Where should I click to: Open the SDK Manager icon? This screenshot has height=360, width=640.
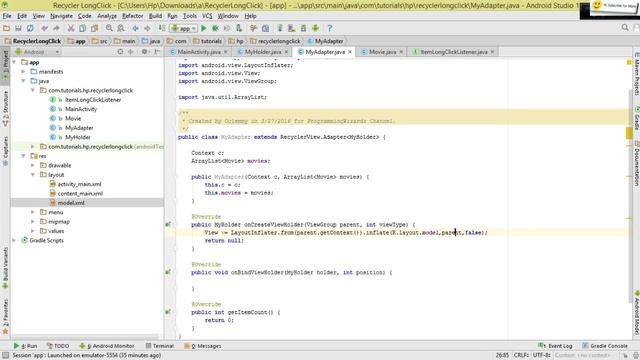[x=303, y=28]
